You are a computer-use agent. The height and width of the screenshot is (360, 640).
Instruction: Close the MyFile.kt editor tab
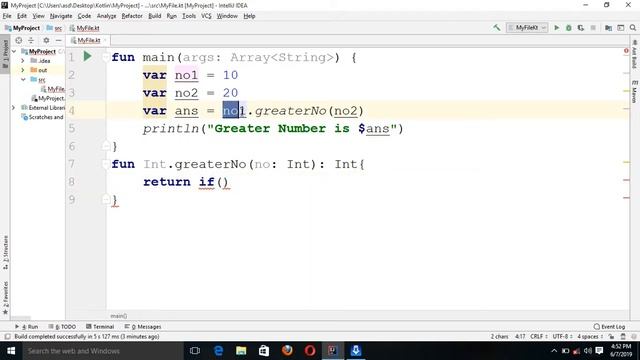(x=105, y=40)
